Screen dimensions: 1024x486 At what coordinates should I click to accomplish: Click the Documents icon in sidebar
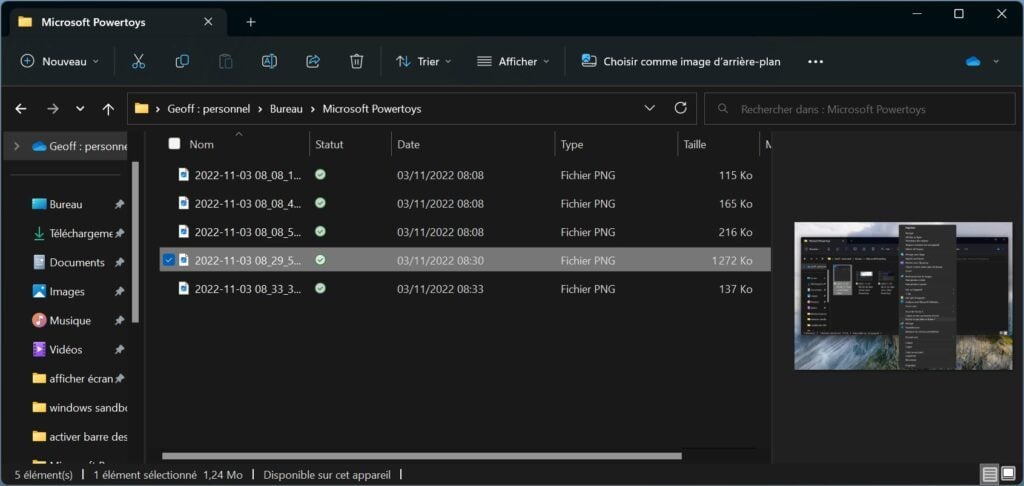click(39, 262)
